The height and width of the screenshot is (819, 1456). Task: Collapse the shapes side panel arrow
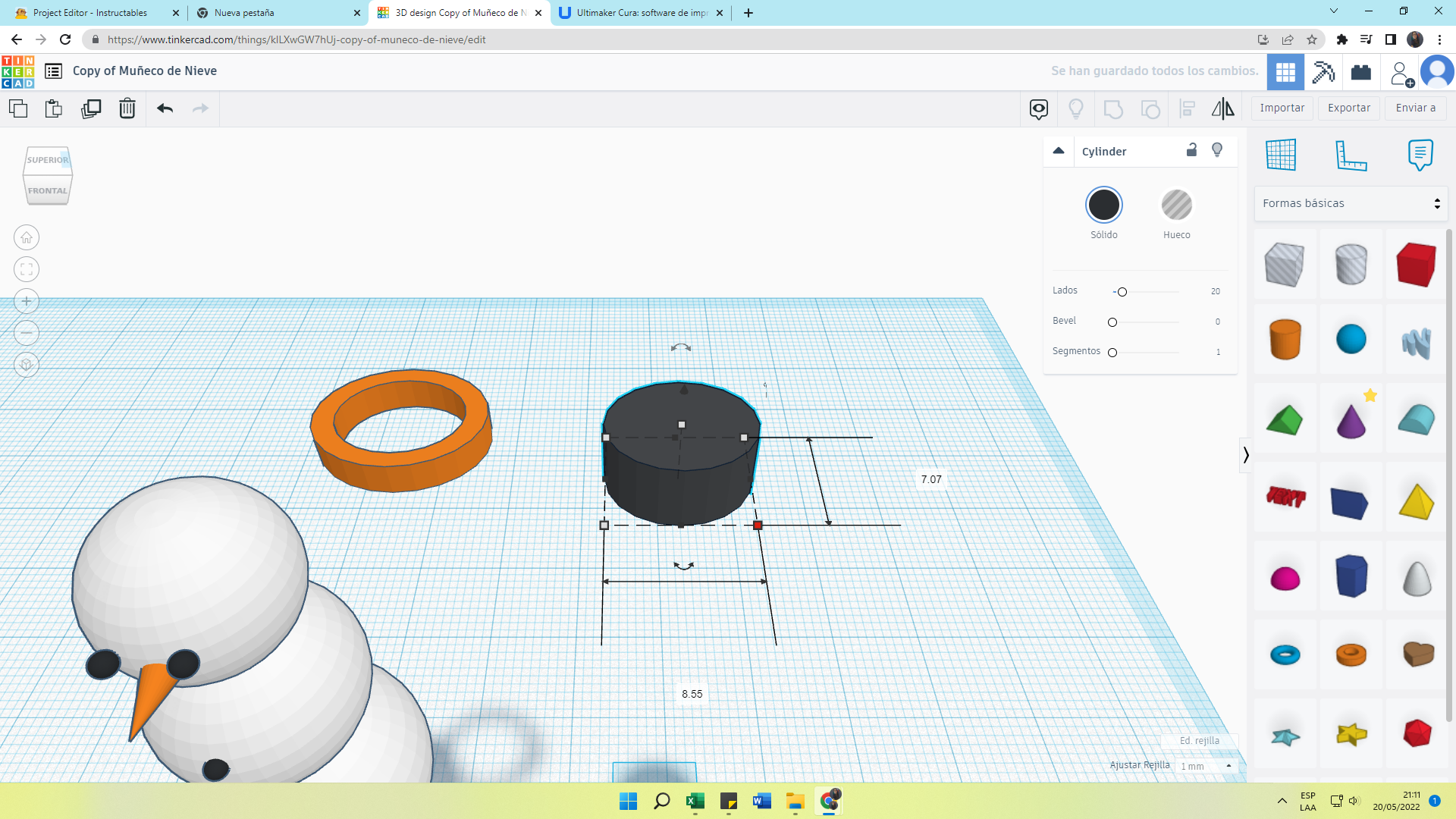click(1245, 455)
